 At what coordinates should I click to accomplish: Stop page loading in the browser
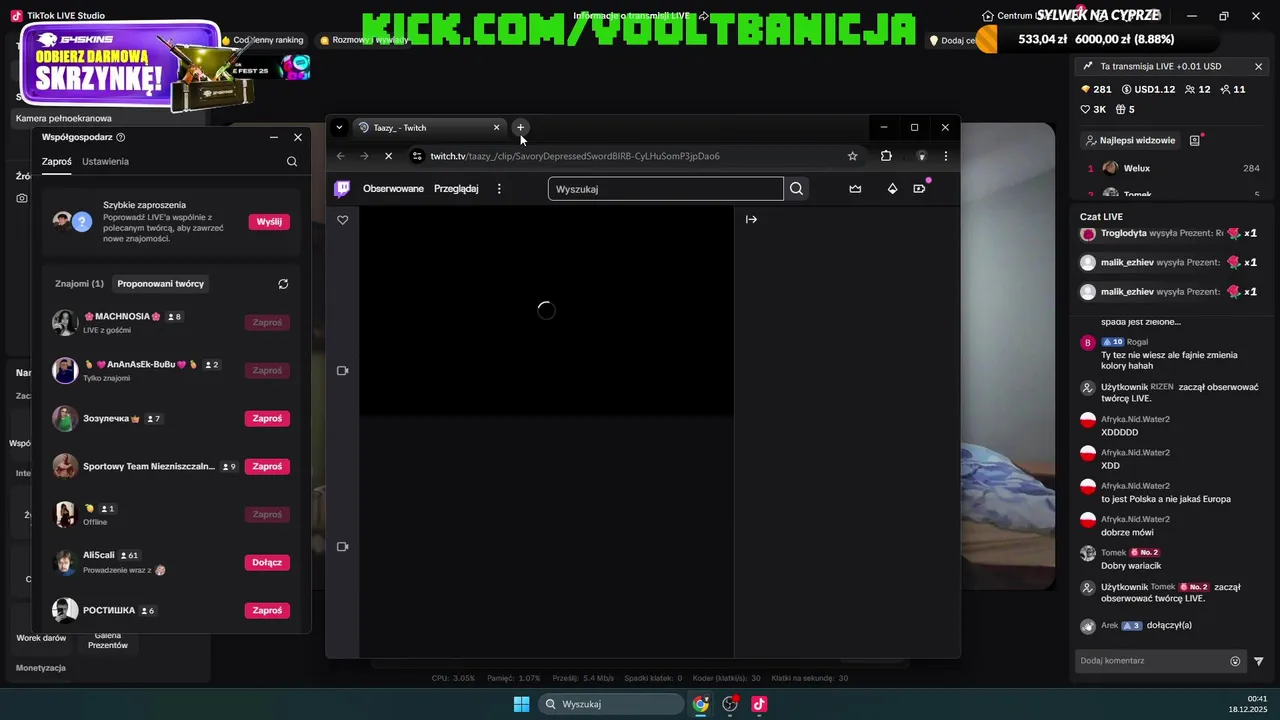pyautogui.click(x=388, y=156)
